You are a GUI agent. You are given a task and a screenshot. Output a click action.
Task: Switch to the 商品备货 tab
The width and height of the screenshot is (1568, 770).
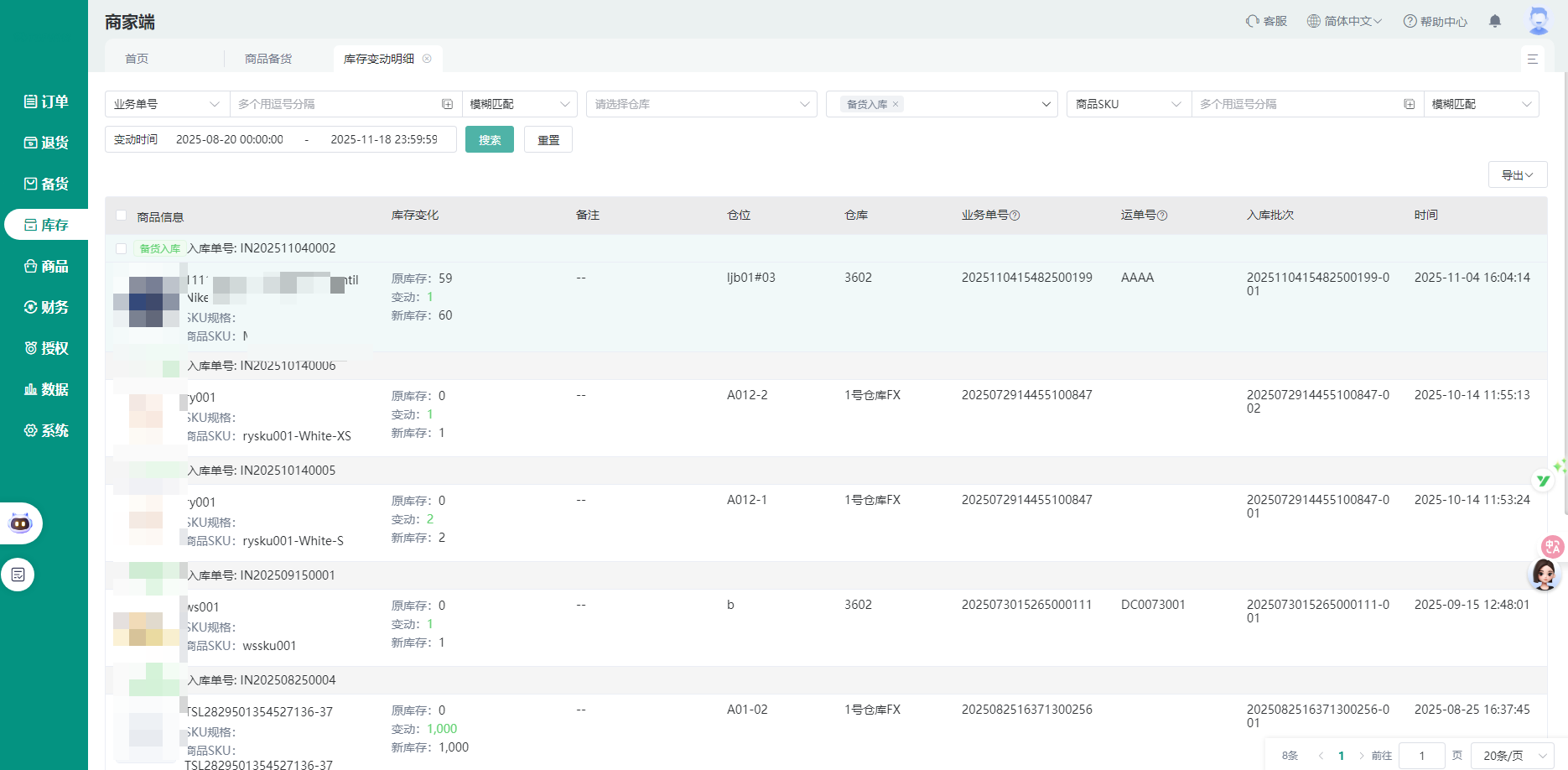pyautogui.click(x=268, y=59)
